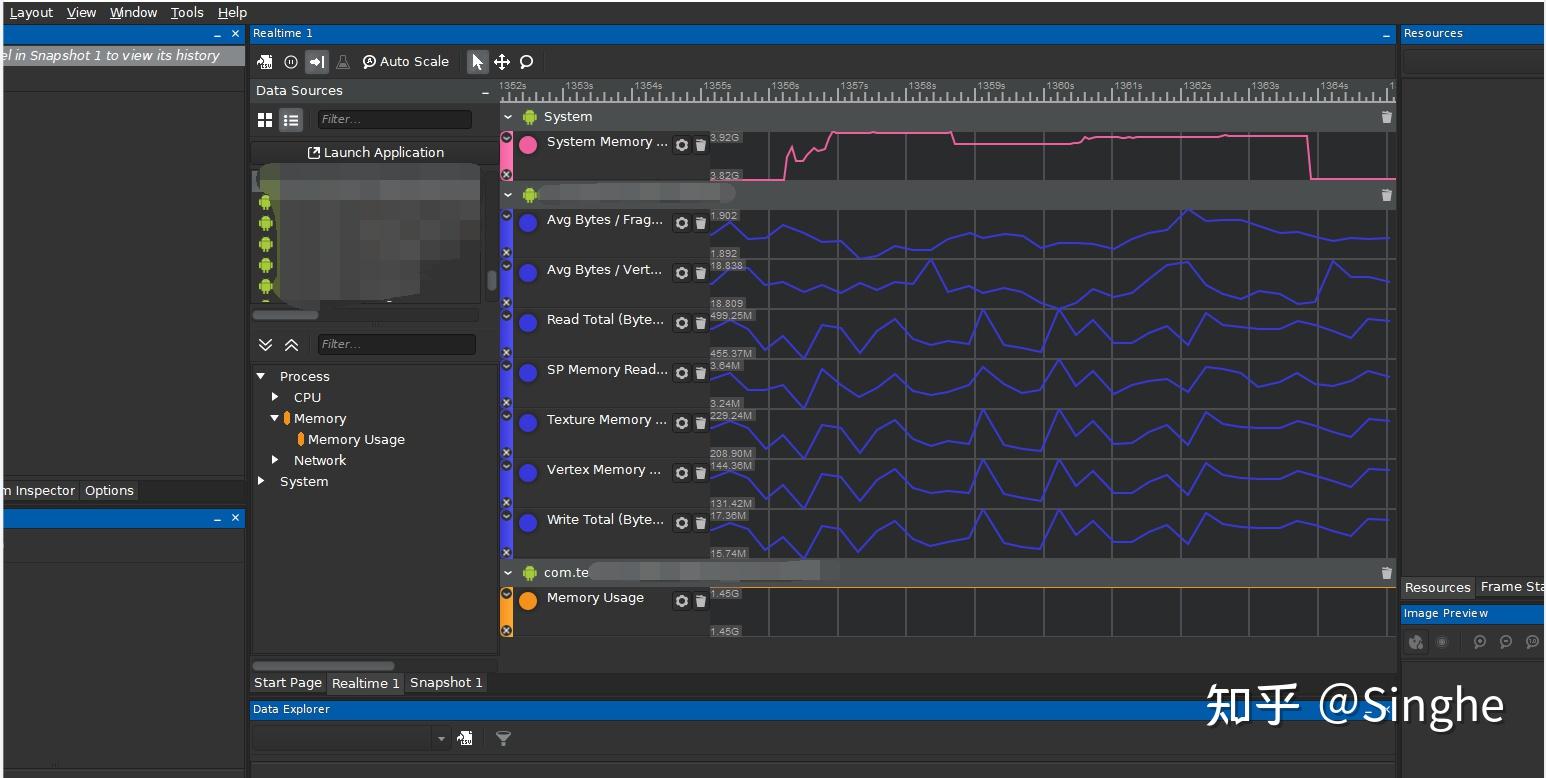The image size is (1546, 778).
Task: Delete the Avg Bytes / Frag track
Action: coord(701,223)
